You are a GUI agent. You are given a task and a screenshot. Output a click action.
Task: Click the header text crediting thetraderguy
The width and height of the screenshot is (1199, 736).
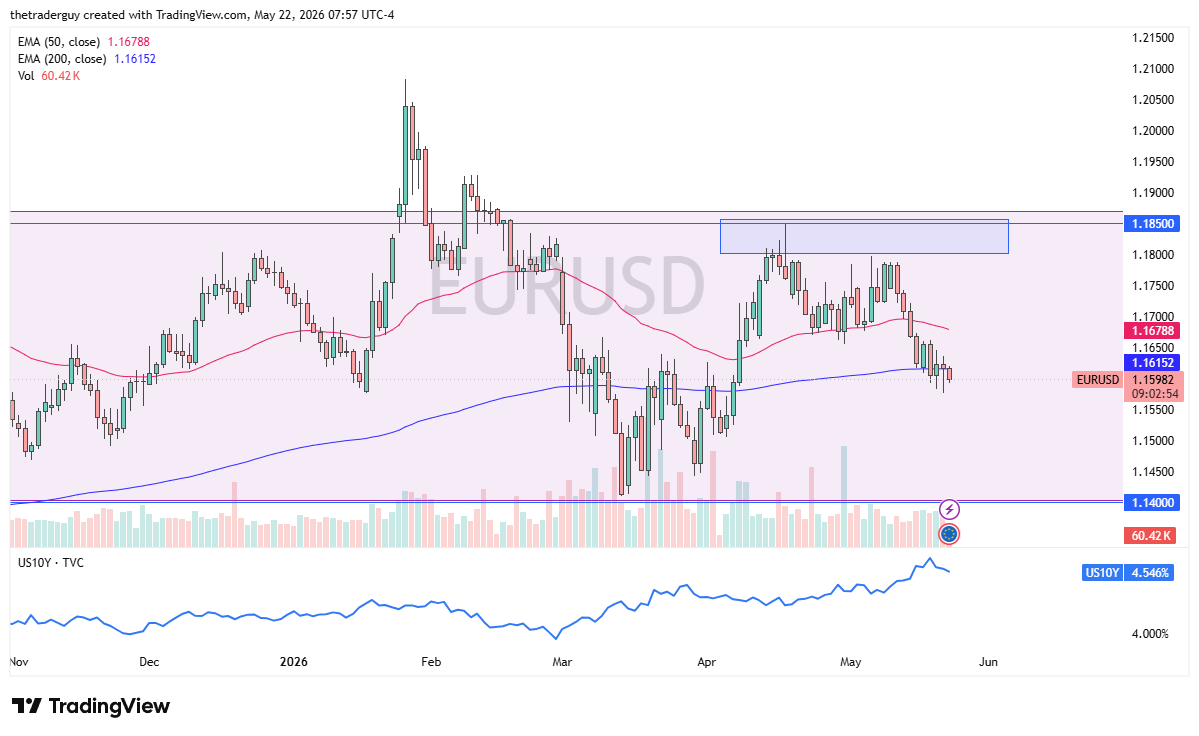click(202, 15)
